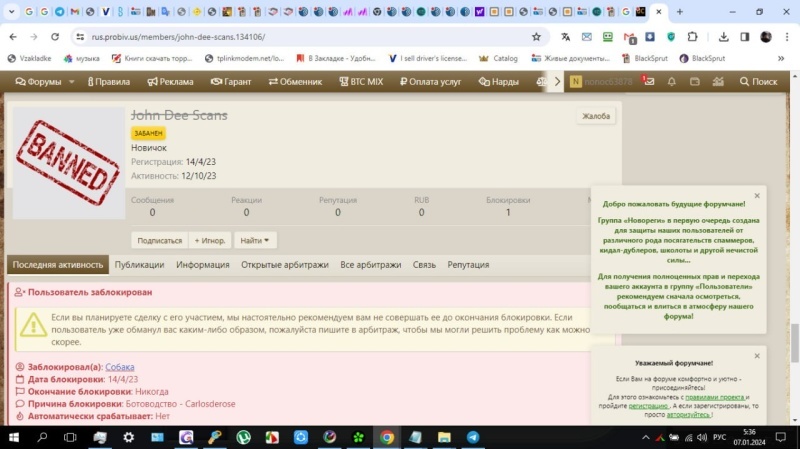Switch to the Публикации tab
The image size is (800, 449).
point(139,265)
